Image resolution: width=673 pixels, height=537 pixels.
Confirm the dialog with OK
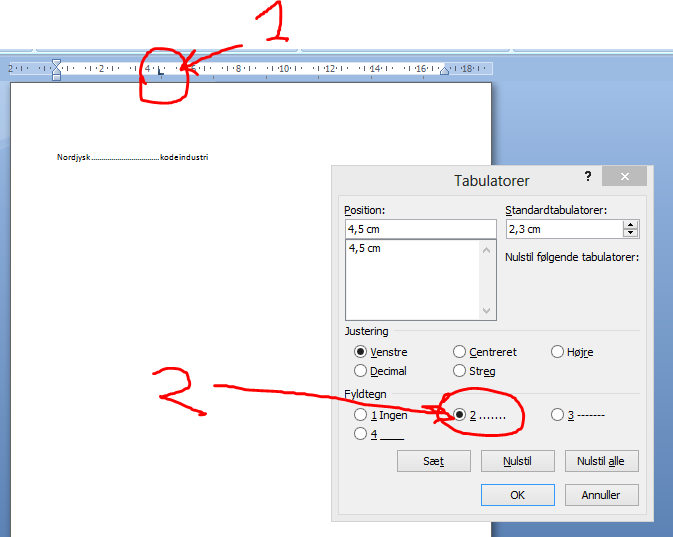coord(517,494)
